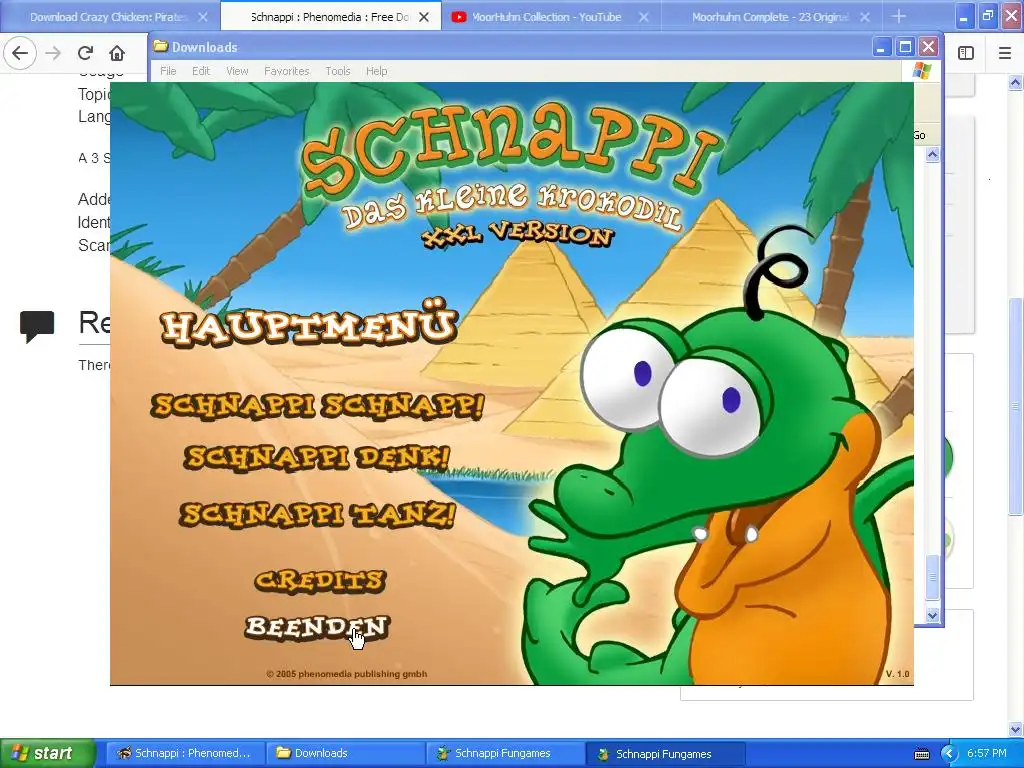Expand hidden system tray icons arrow
This screenshot has height=768, width=1024.
(949, 754)
